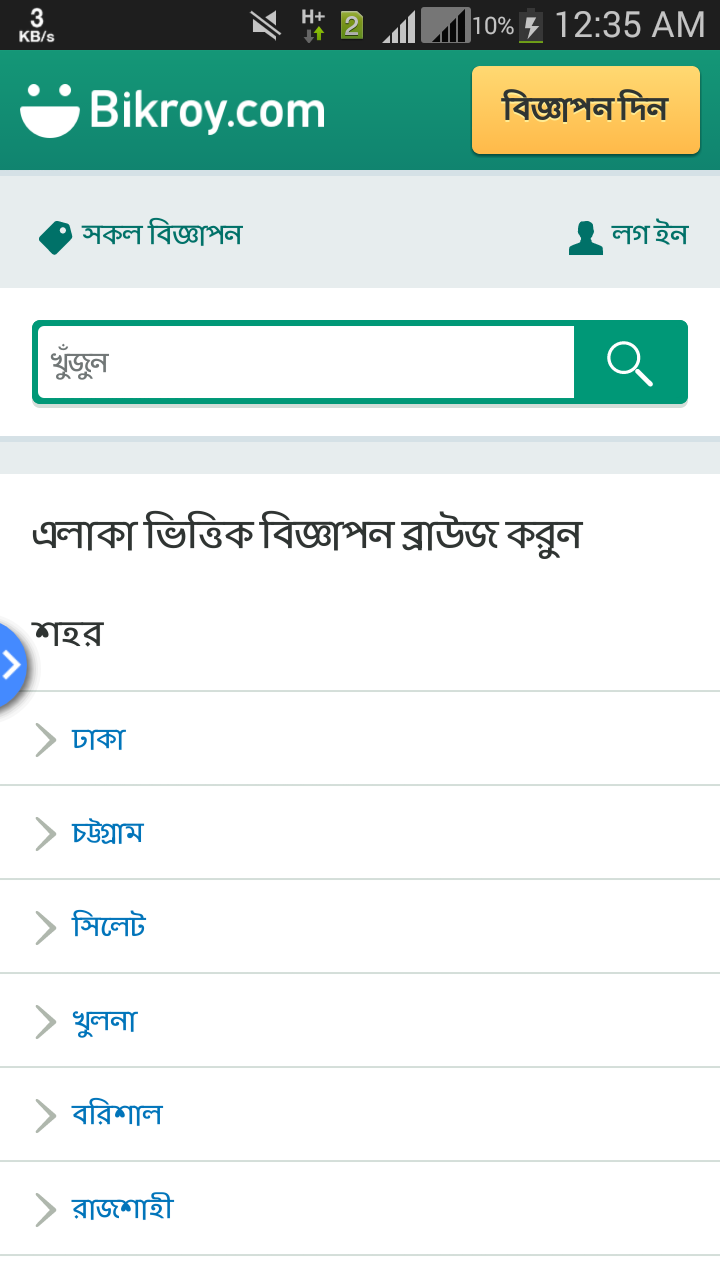The height and width of the screenshot is (1280, 720).
Task: Expand the খুলনা chevron arrow
Action: pyautogui.click(x=45, y=1021)
